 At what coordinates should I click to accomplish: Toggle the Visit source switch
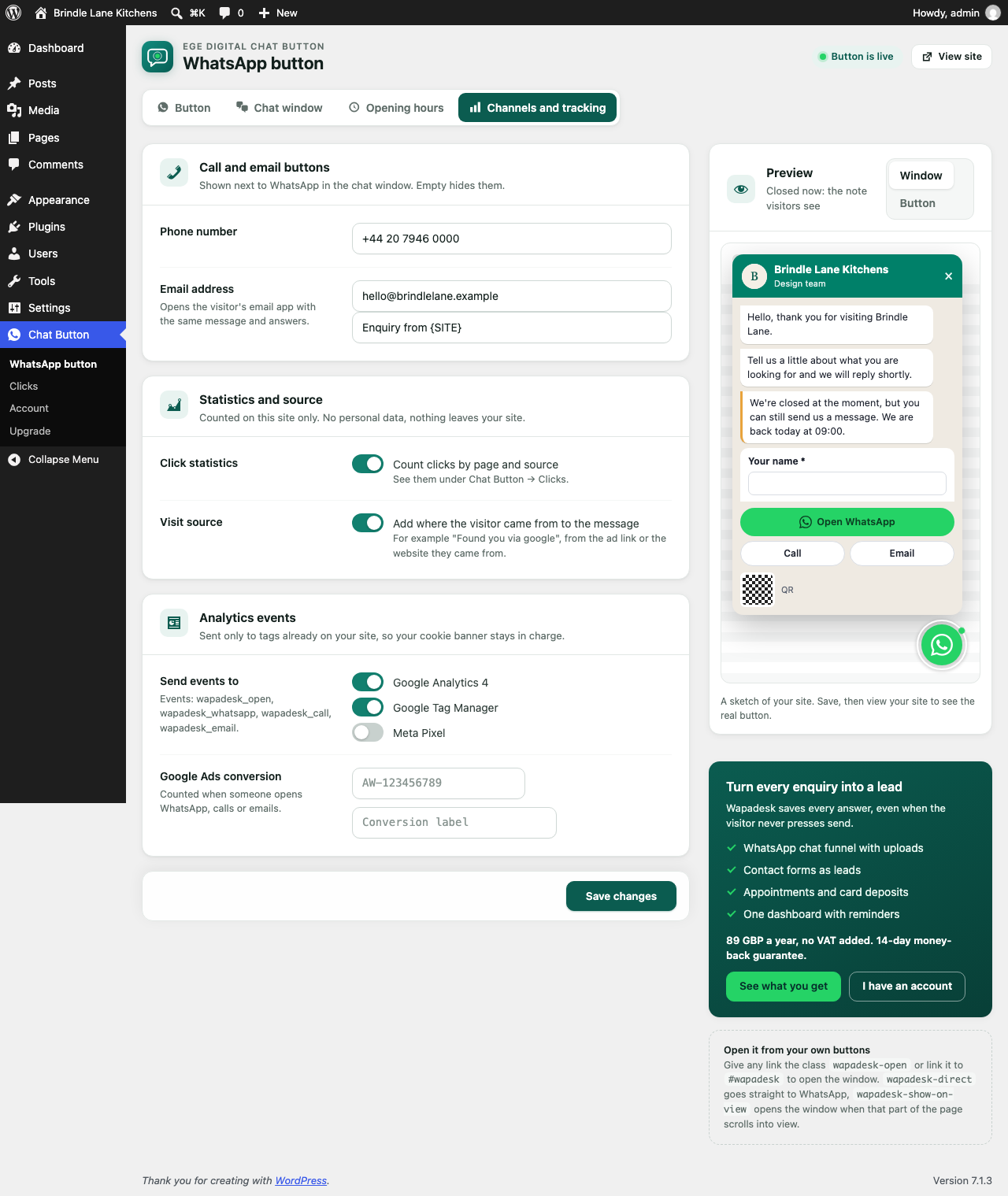coord(368,523)
